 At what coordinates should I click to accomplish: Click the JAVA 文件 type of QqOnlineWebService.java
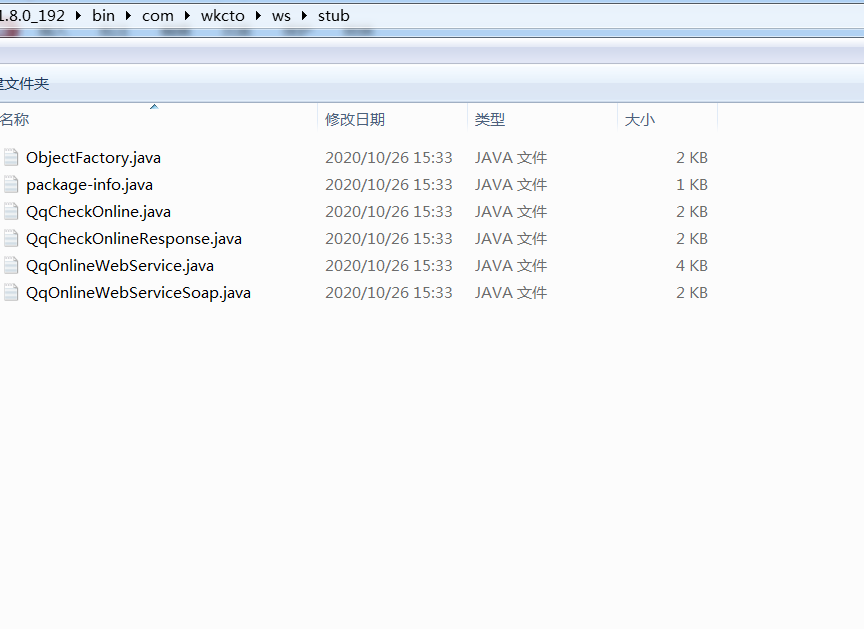click(511, 265)
